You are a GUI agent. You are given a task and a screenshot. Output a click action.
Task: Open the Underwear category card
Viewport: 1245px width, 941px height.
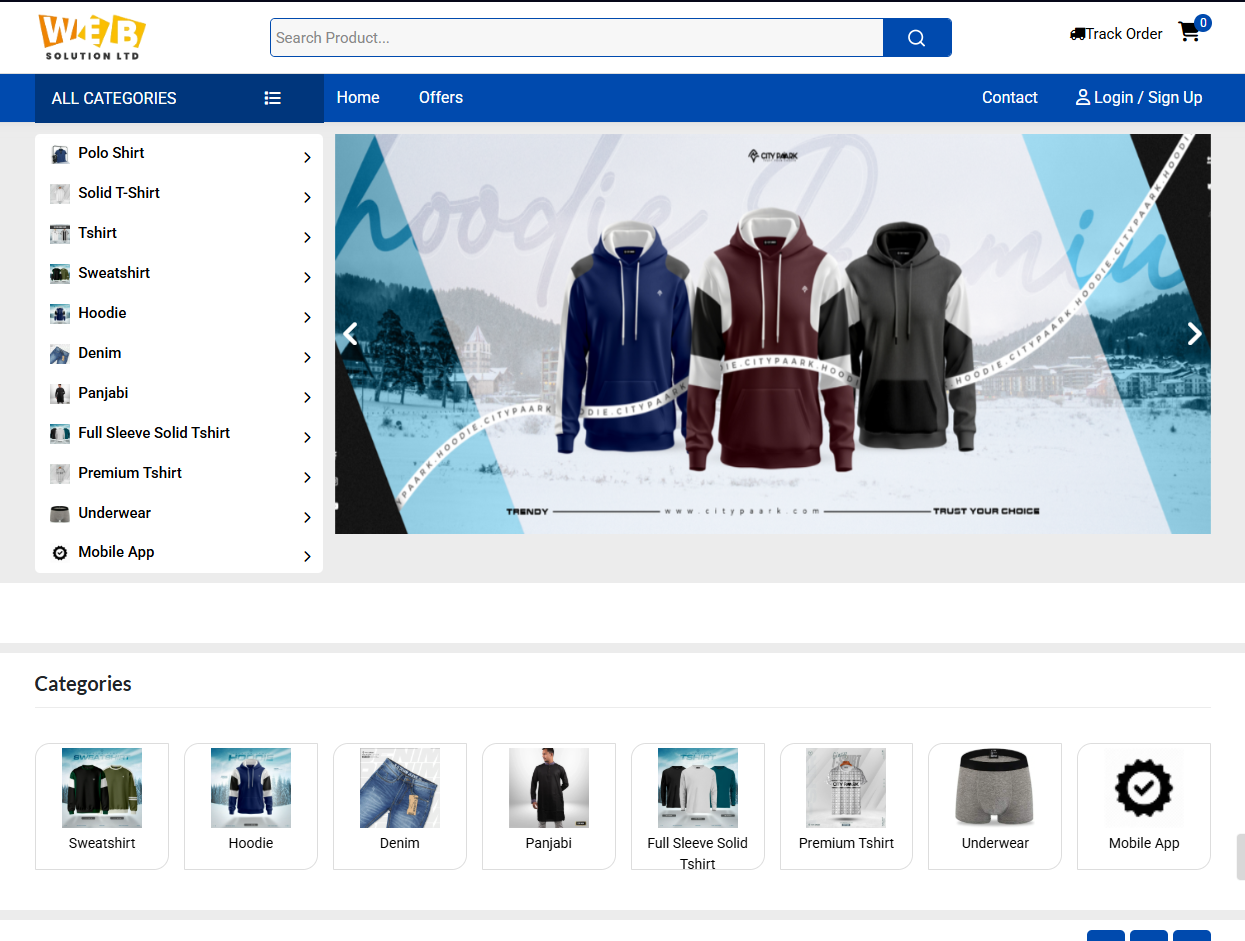point(995,806)
